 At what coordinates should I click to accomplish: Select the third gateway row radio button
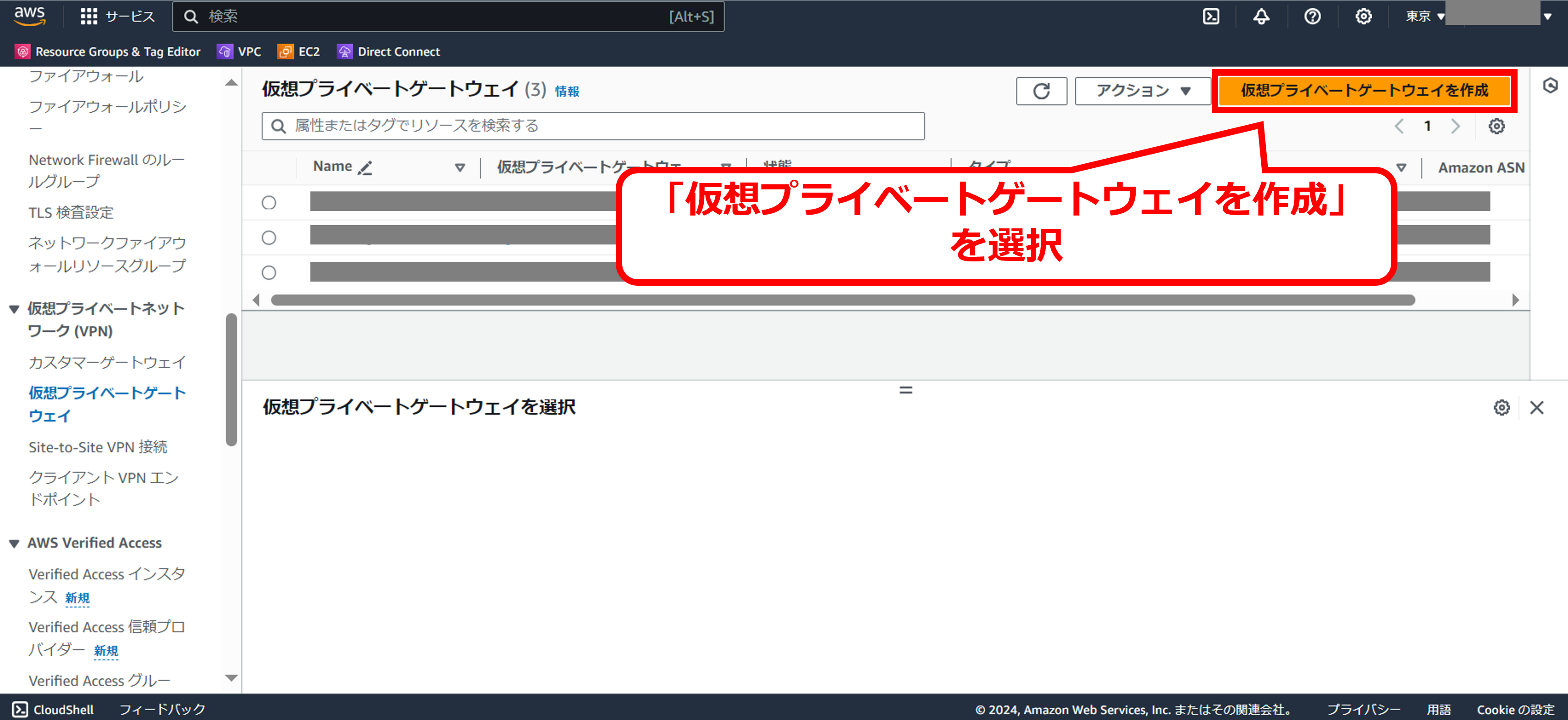click(x=269, y=273)
